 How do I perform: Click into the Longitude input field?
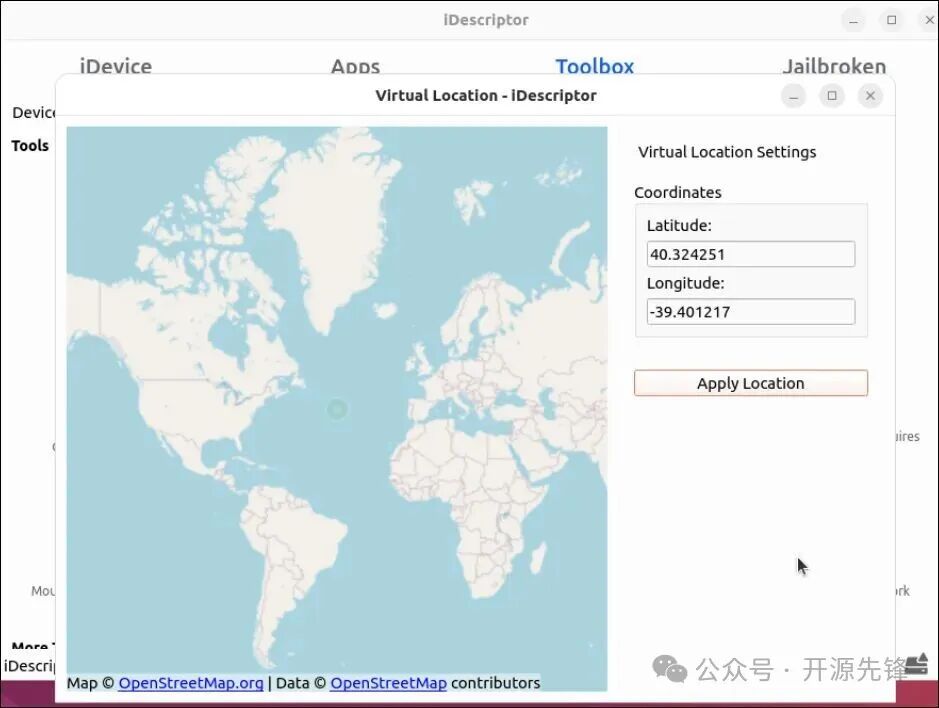750,312
